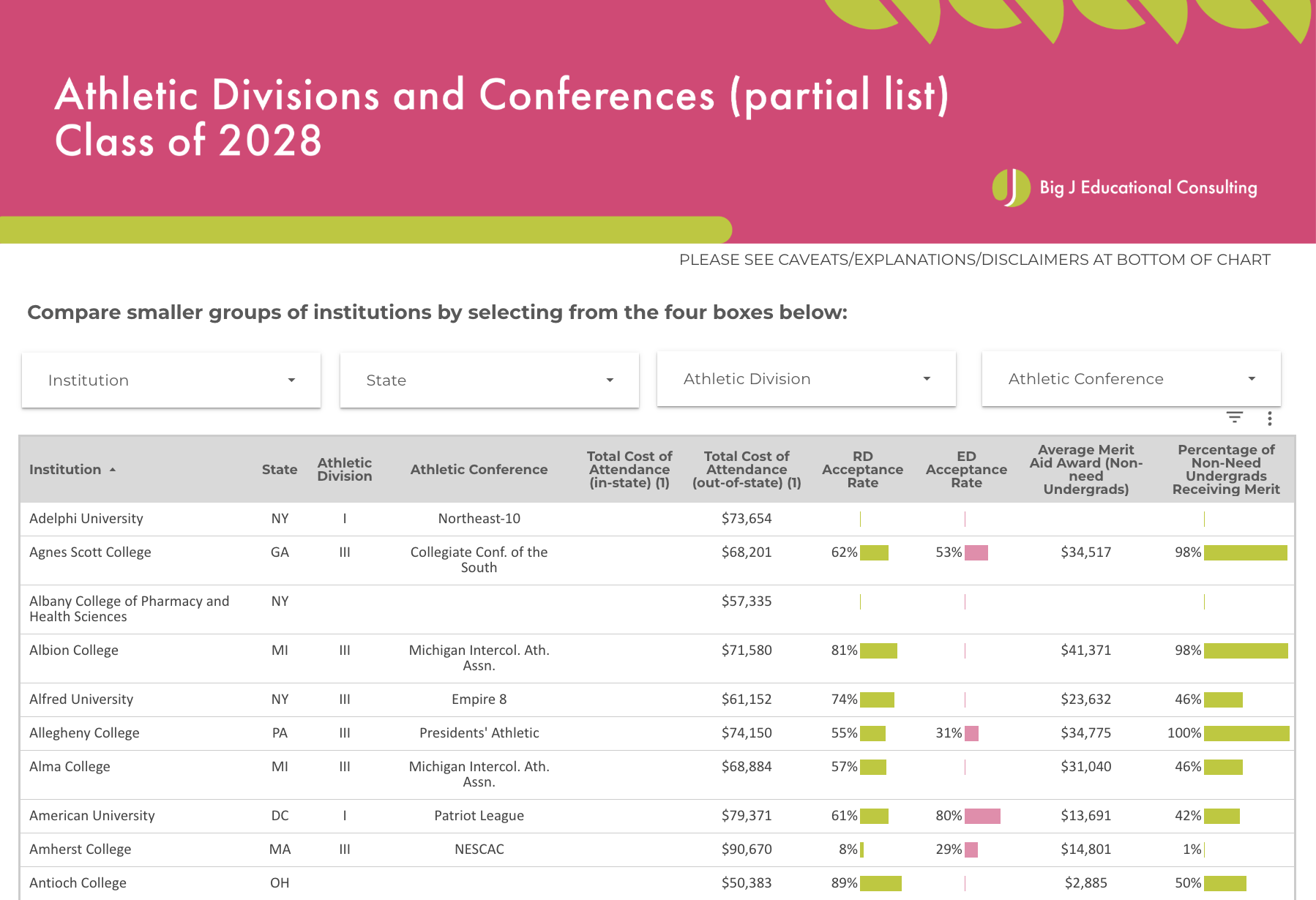Screen dimensions: 1316x900
Task: Open the table filter icon
Action: point(1235,418)
